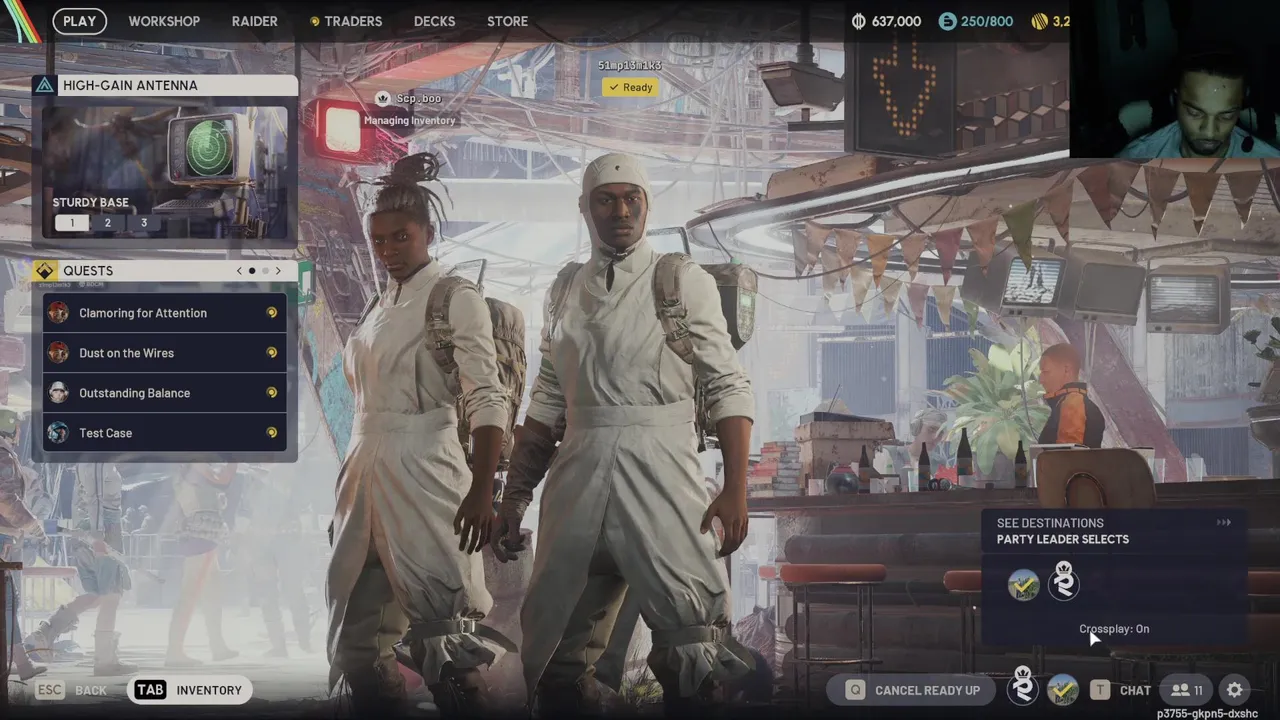This screenshot has height=720, width=1280.
Task: Click the yellow token currency icon
Action: tap(1040, 21)
